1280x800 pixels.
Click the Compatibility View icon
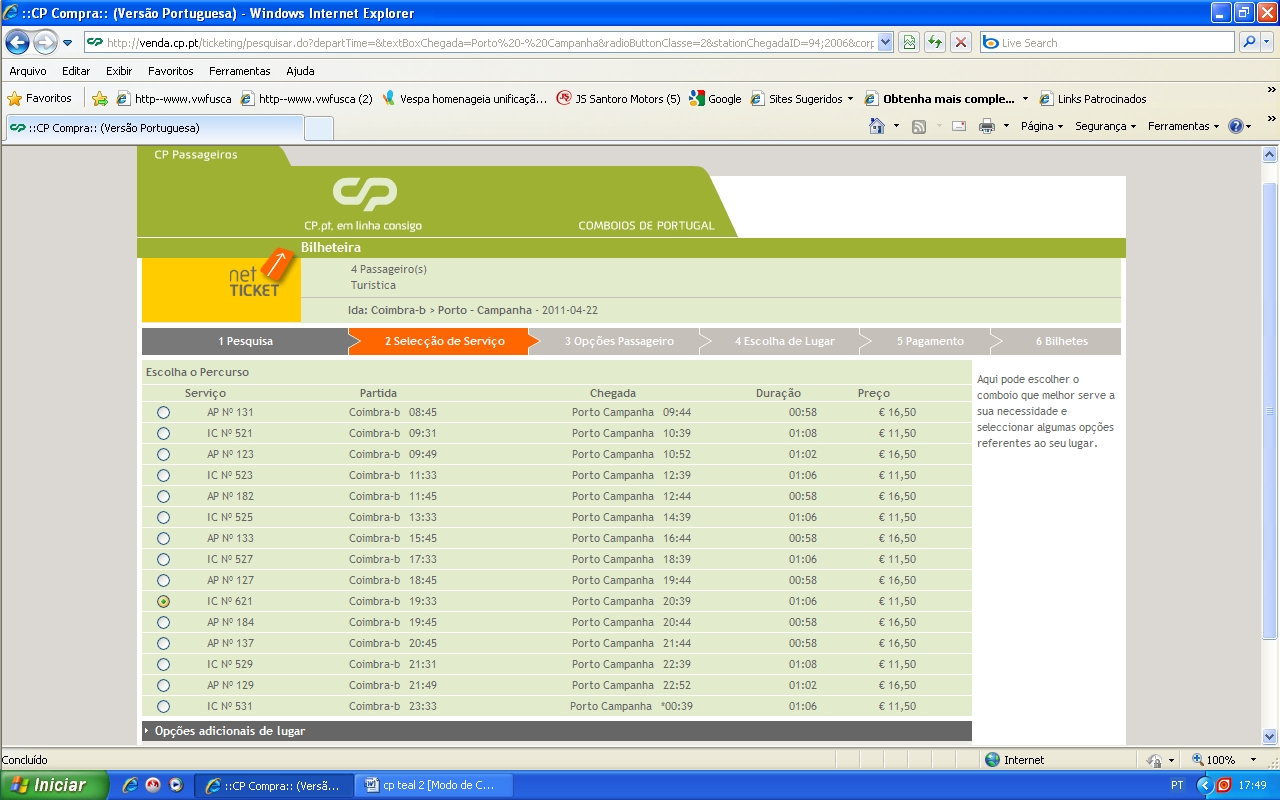coord(909,43)
